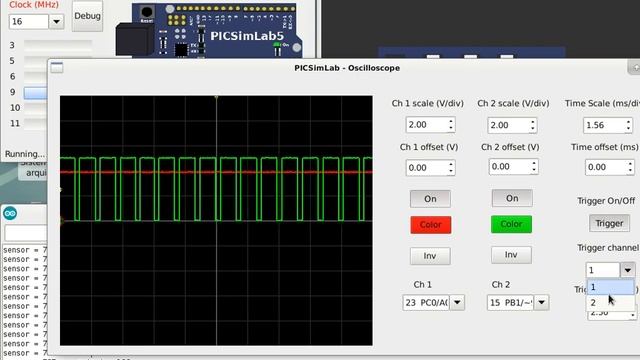This screenshot has width=640, height=360.
Task: Click the Arduino IDE infinity logo icon
Action: coord(10,213)
